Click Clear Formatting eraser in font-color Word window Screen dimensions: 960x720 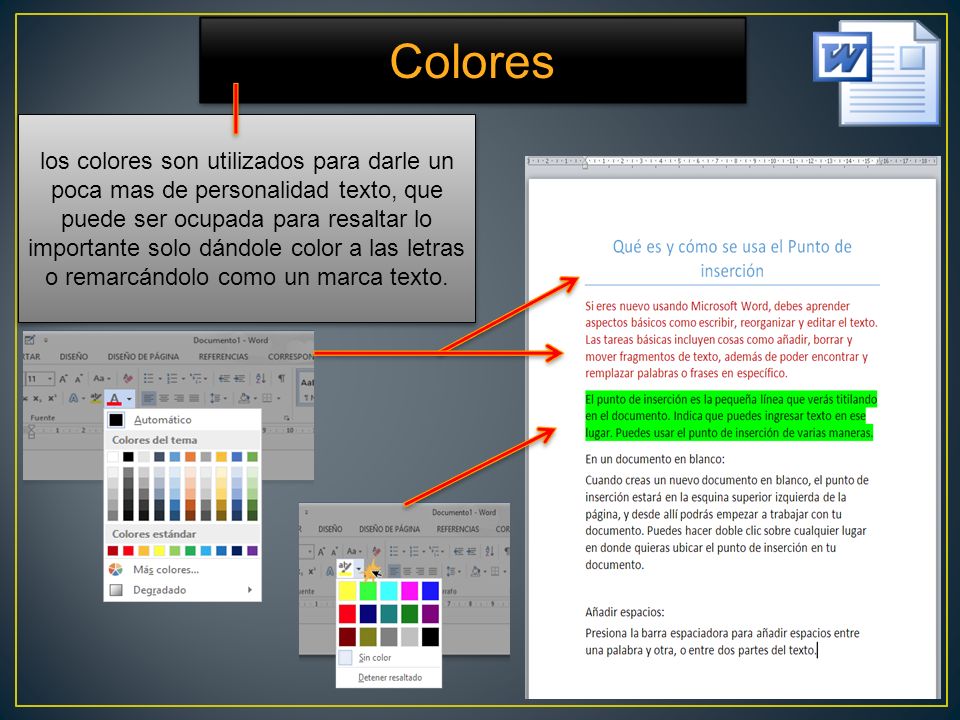[128, 378]
